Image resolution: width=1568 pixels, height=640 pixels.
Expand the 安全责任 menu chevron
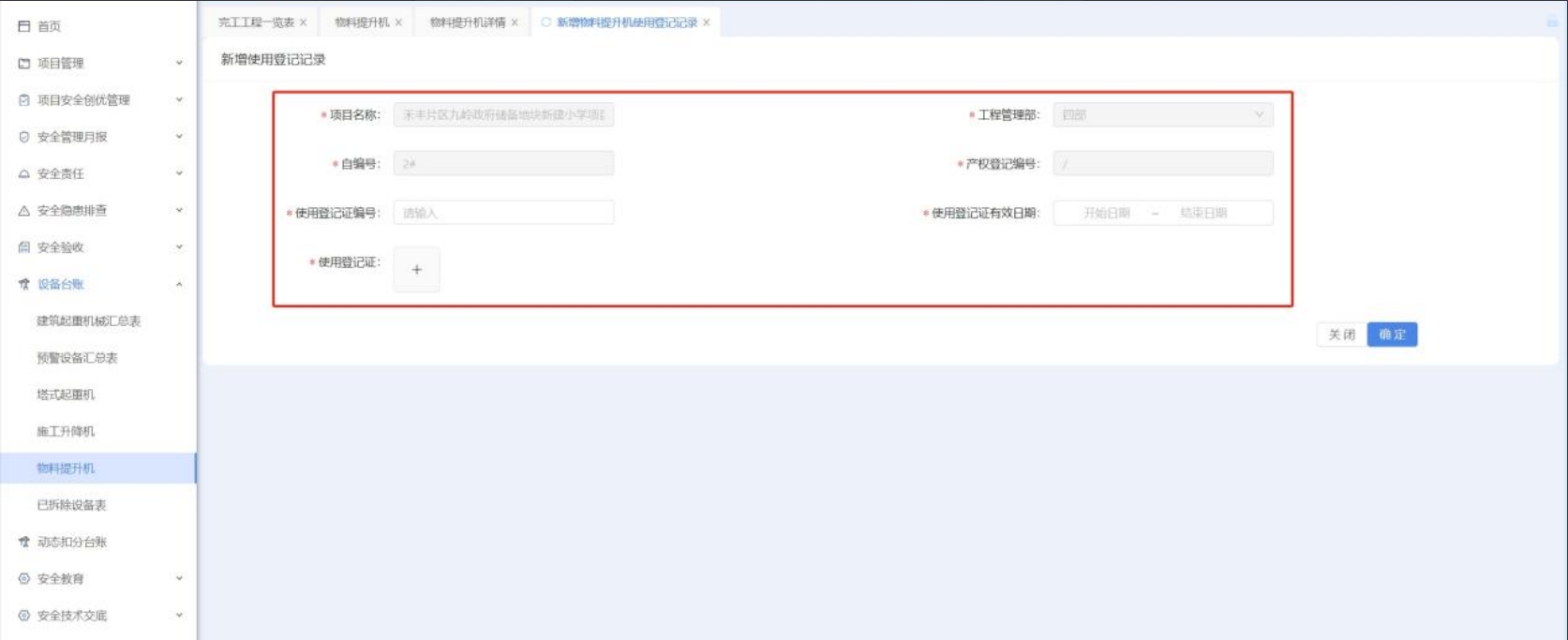179,173
